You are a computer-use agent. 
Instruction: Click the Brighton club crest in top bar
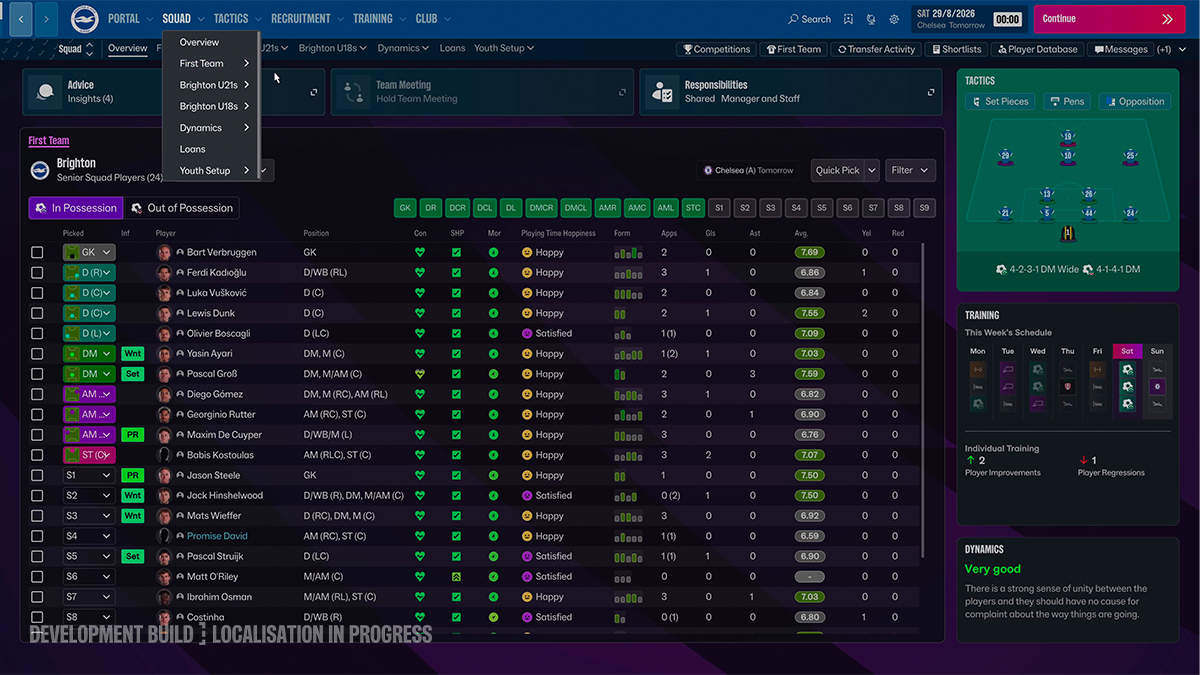tap(83, 19)
